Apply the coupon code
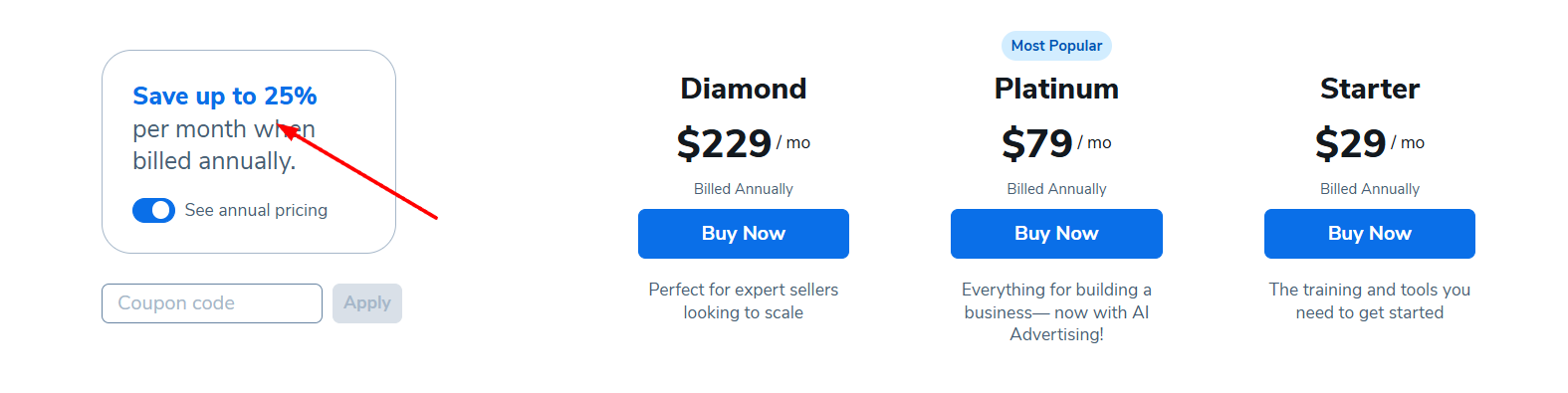 point(367,303)
